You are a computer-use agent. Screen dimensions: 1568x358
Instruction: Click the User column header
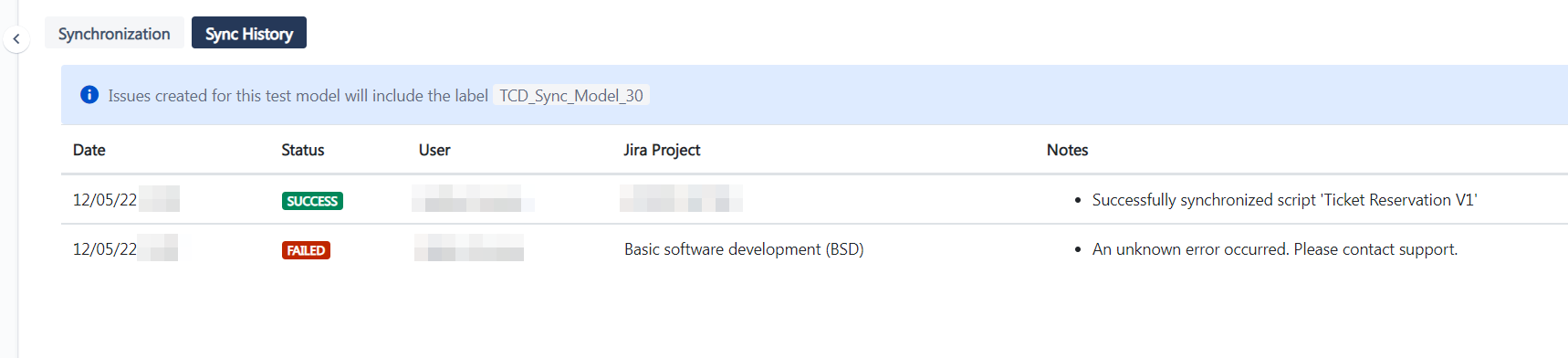pos(434,150)
